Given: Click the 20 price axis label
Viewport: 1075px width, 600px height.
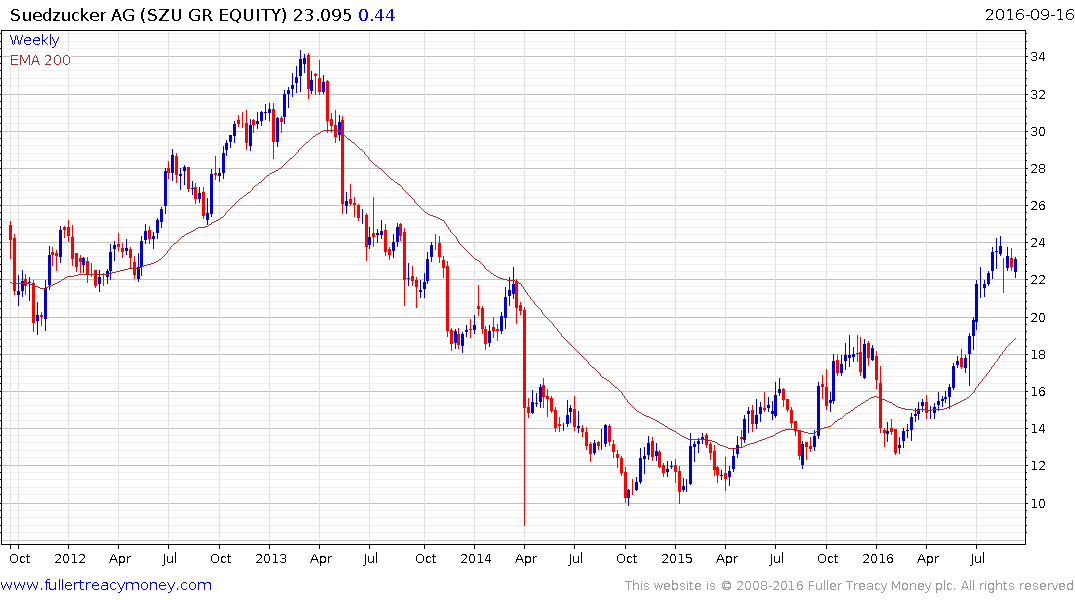Looking at the screenshot, I should tap(1037, 317).
